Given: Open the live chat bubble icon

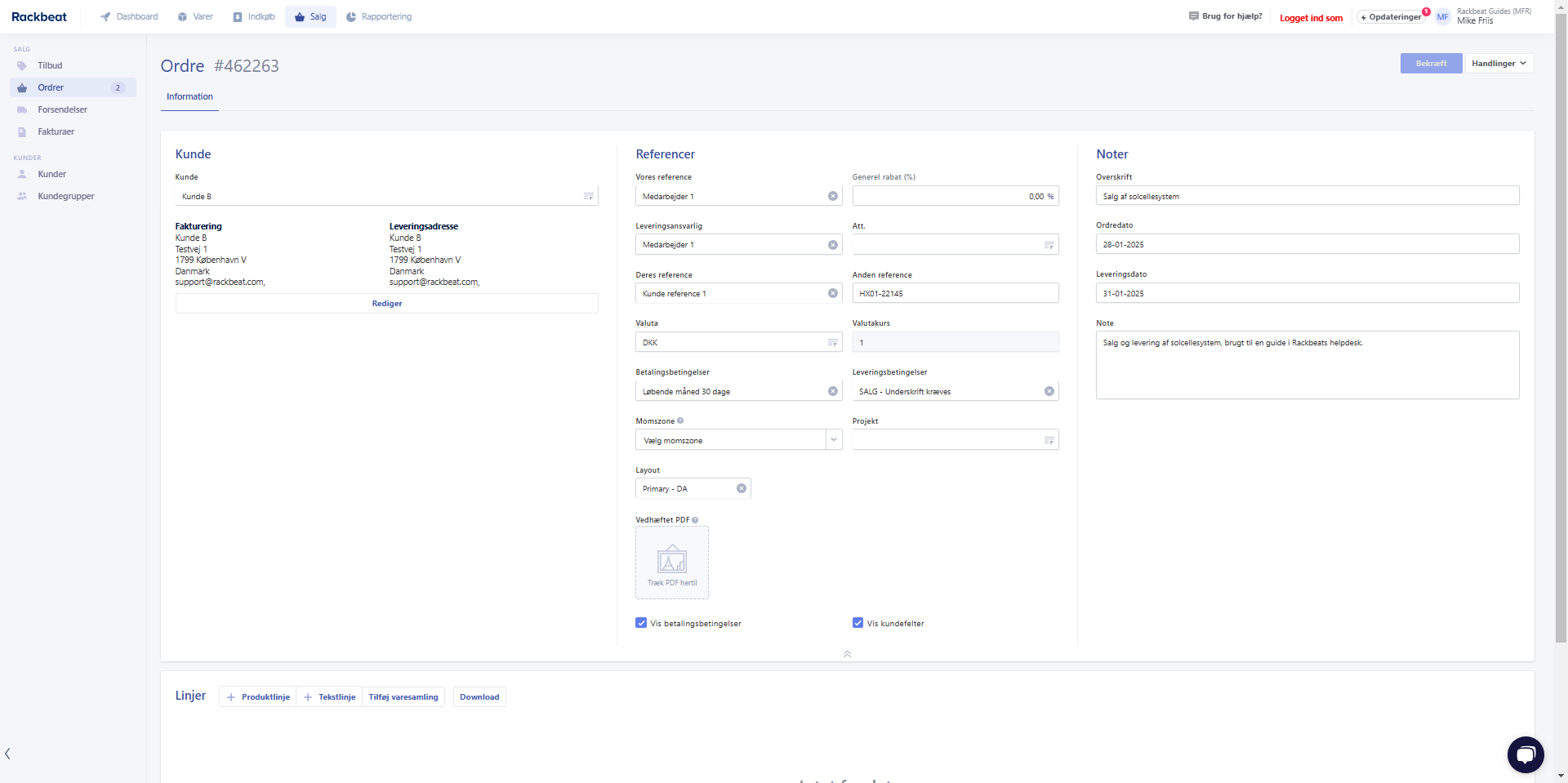Looking at the screenshot, I should point(1525,754).
